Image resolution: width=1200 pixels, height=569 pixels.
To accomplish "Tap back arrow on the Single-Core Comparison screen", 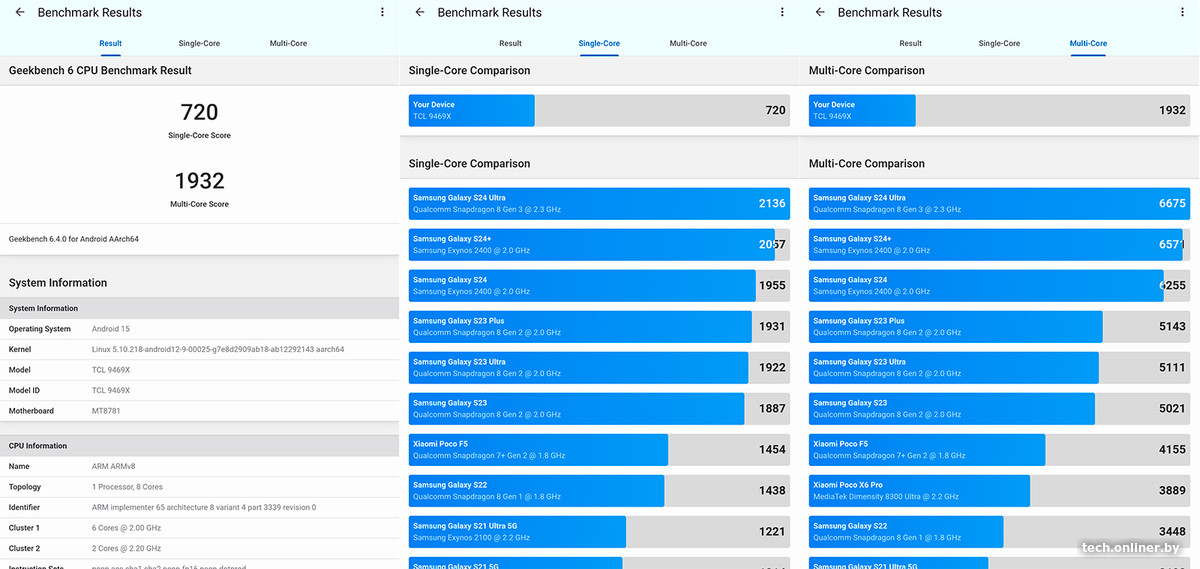I will coord(420,12).
